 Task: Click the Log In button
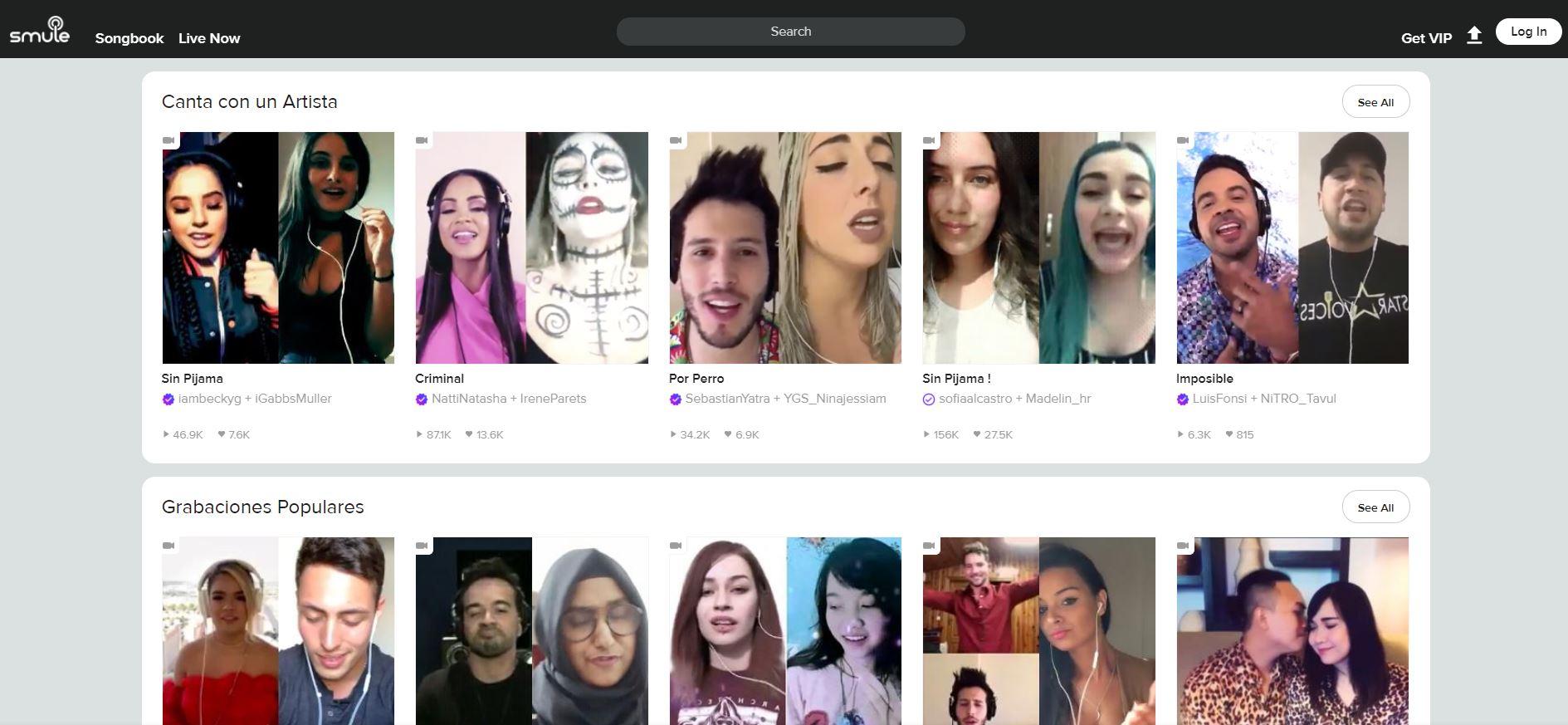pos(1528,32)
